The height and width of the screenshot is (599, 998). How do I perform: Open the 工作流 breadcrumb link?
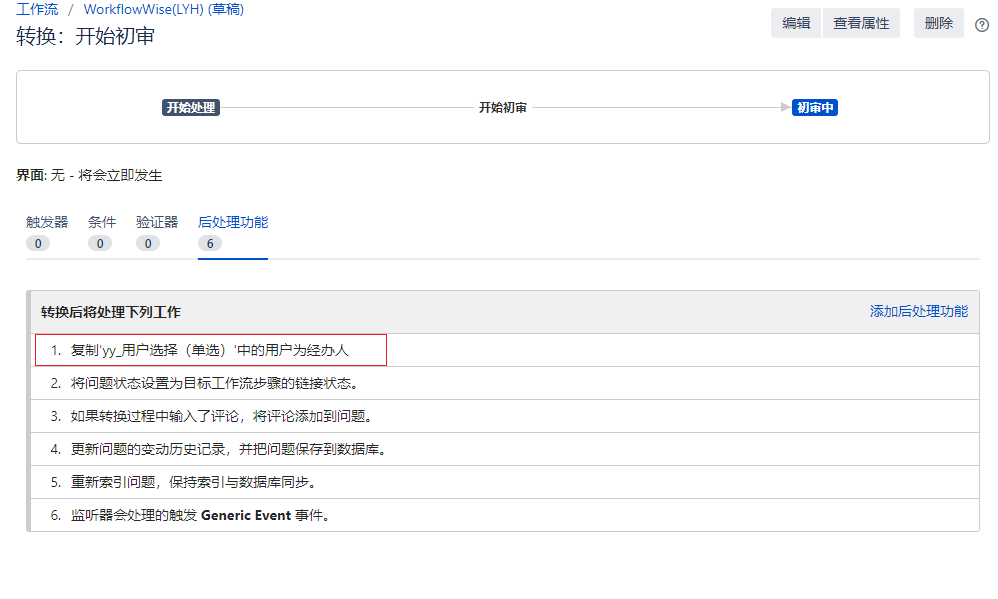coord(37,9)
